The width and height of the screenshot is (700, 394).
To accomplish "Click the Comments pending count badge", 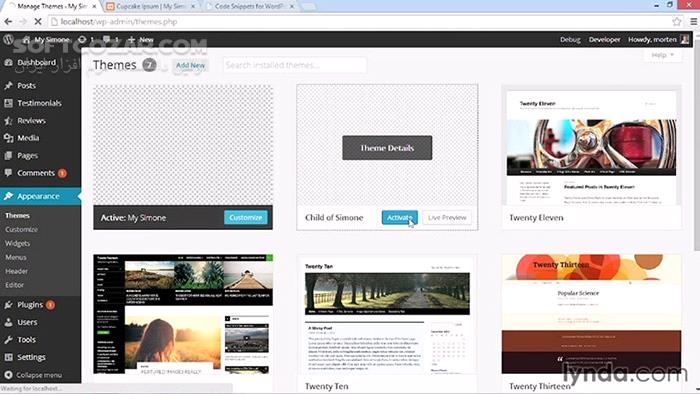I will 62,173.
